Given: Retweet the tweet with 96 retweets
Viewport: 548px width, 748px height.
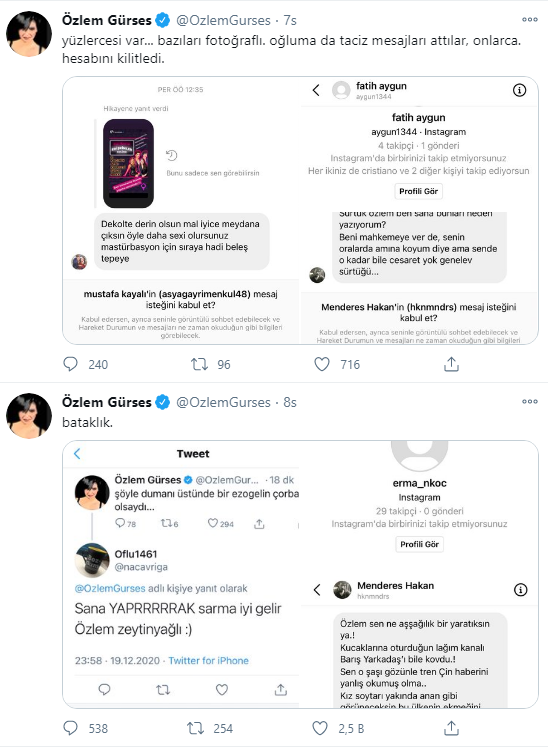Looking at the screenshot, I should tap(199, 364).
